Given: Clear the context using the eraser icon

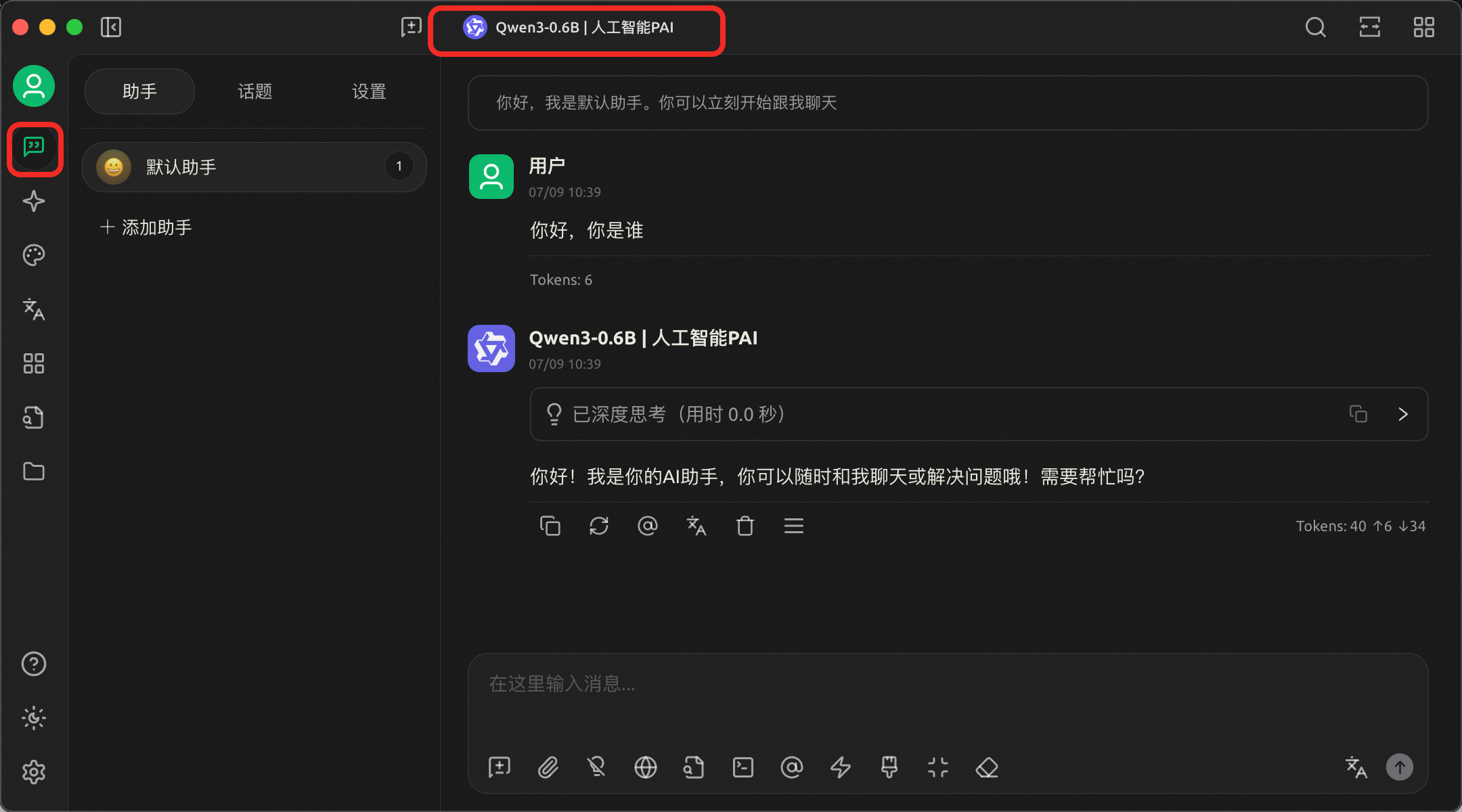Looking at the screenshot, I should pyautogui.click(x=987, y=767).
